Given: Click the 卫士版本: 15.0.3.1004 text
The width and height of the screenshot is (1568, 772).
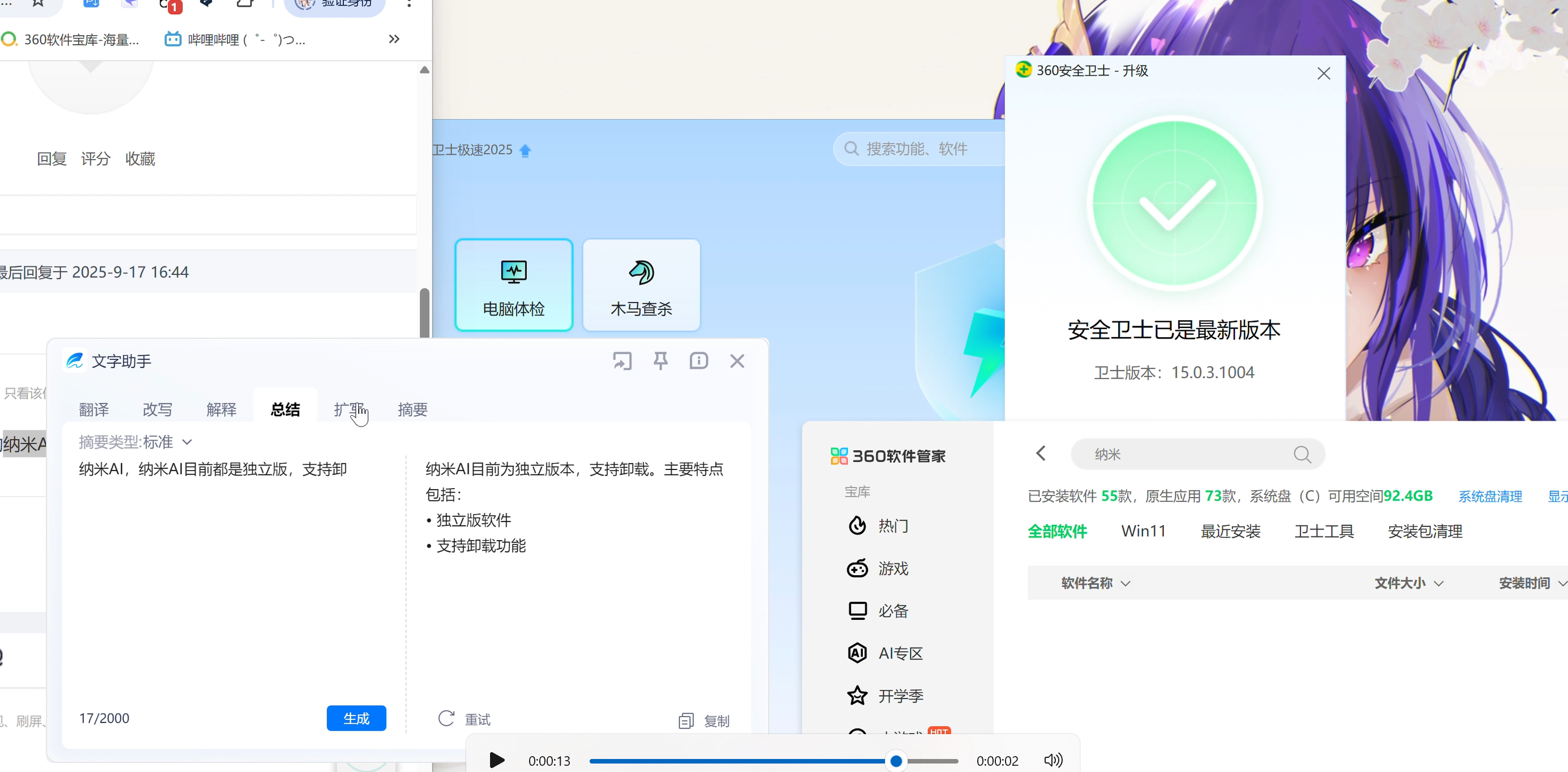Looking at the screenshot, I should (1174, 372).
